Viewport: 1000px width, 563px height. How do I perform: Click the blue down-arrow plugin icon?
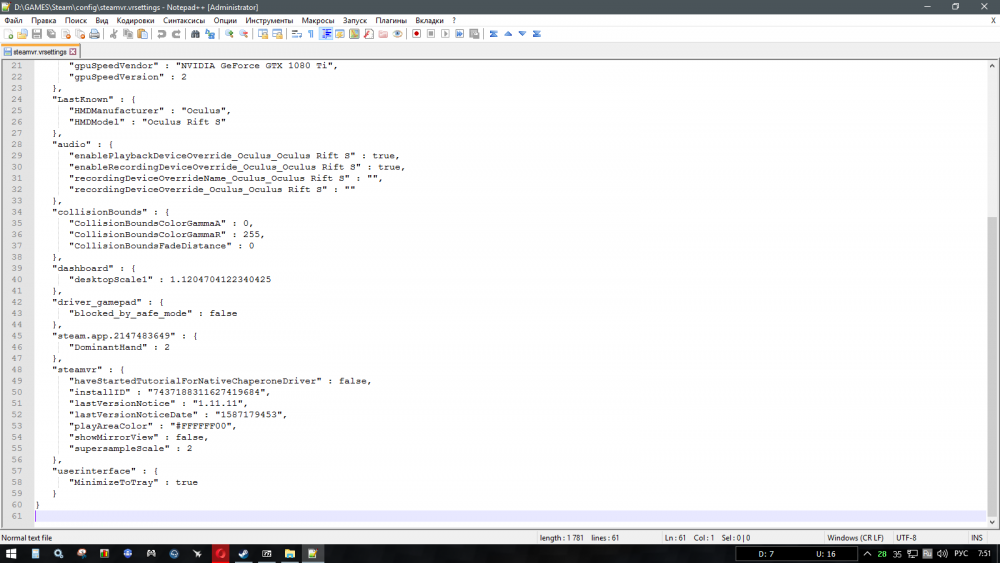click(x=522, y=34)
